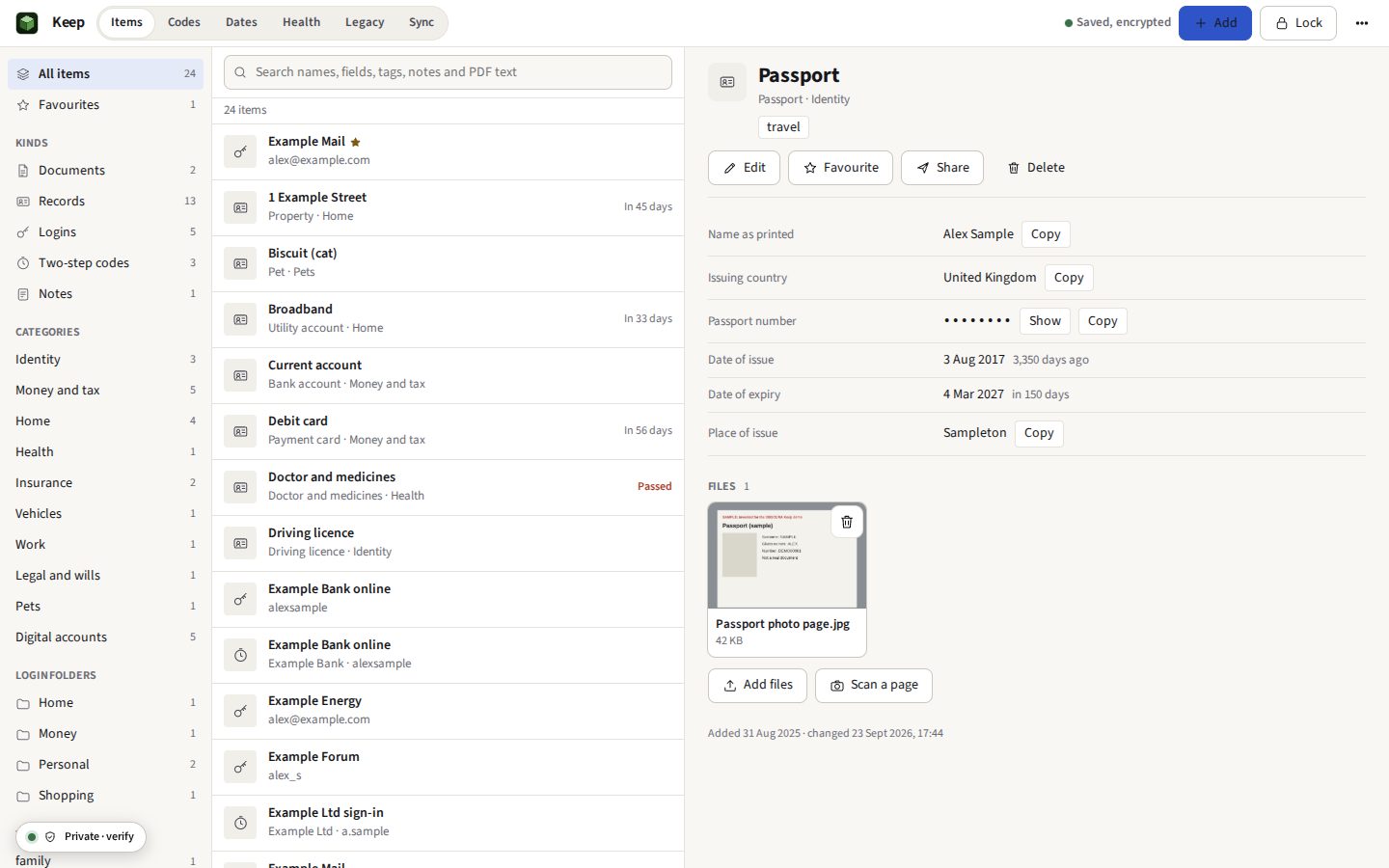Viewport: 1389px width, 868px height.
Task: Click the Doctor and medicines record icon
Action: (241, 487)
